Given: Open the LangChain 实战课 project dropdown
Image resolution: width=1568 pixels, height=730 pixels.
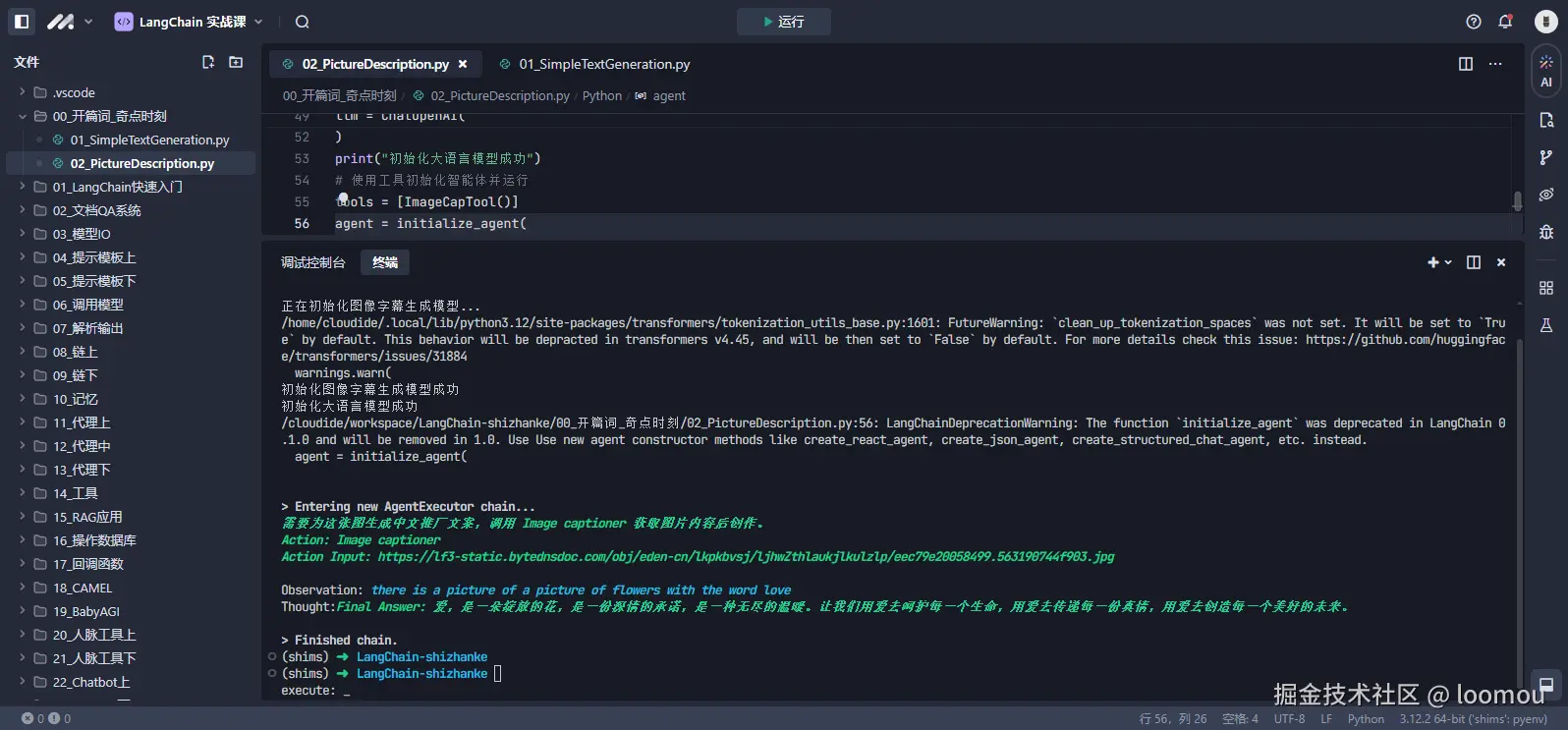Looking at the screenshot, I should click(x=190, y=22).
